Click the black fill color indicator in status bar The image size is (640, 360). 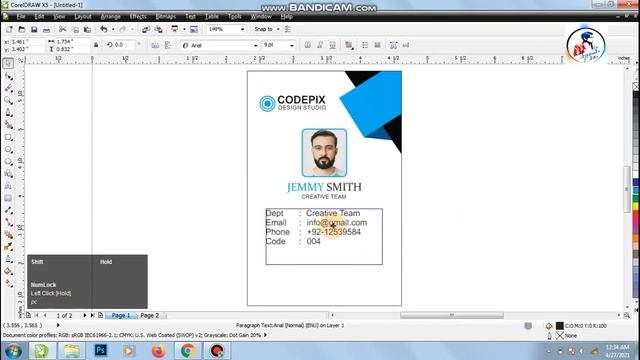coord(560,325)
